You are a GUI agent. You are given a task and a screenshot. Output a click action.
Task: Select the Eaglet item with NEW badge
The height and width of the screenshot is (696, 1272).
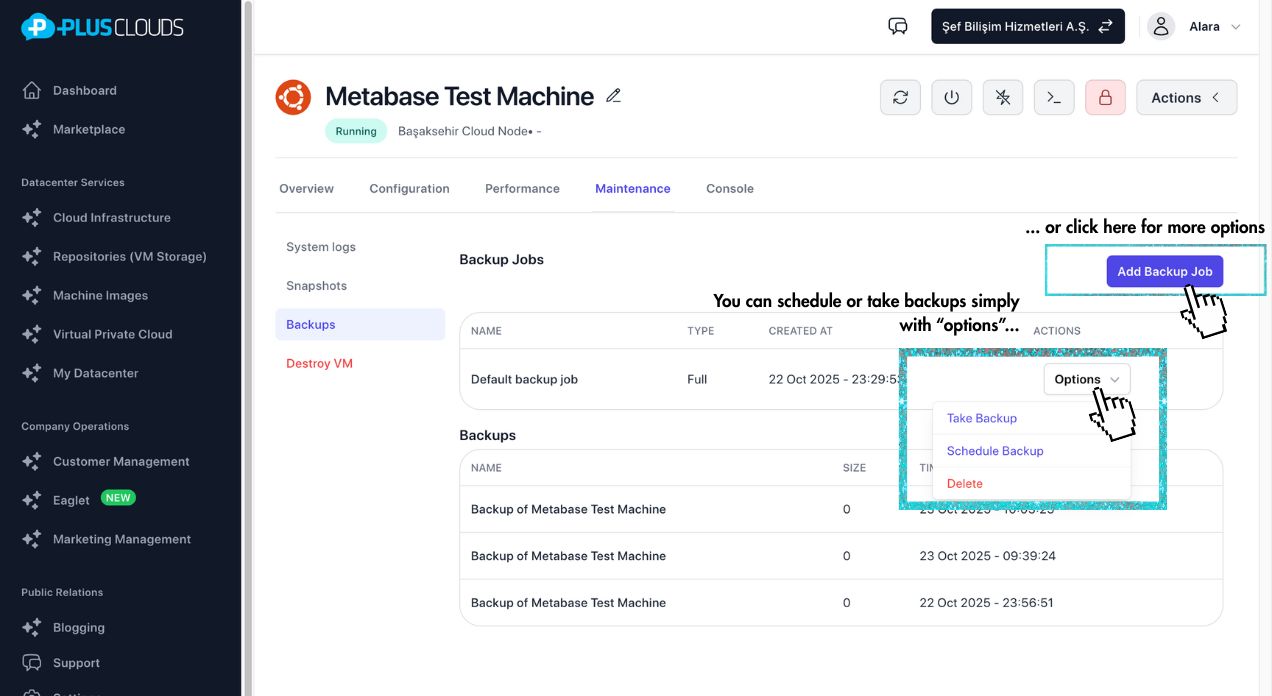click(x=70, y=499)
